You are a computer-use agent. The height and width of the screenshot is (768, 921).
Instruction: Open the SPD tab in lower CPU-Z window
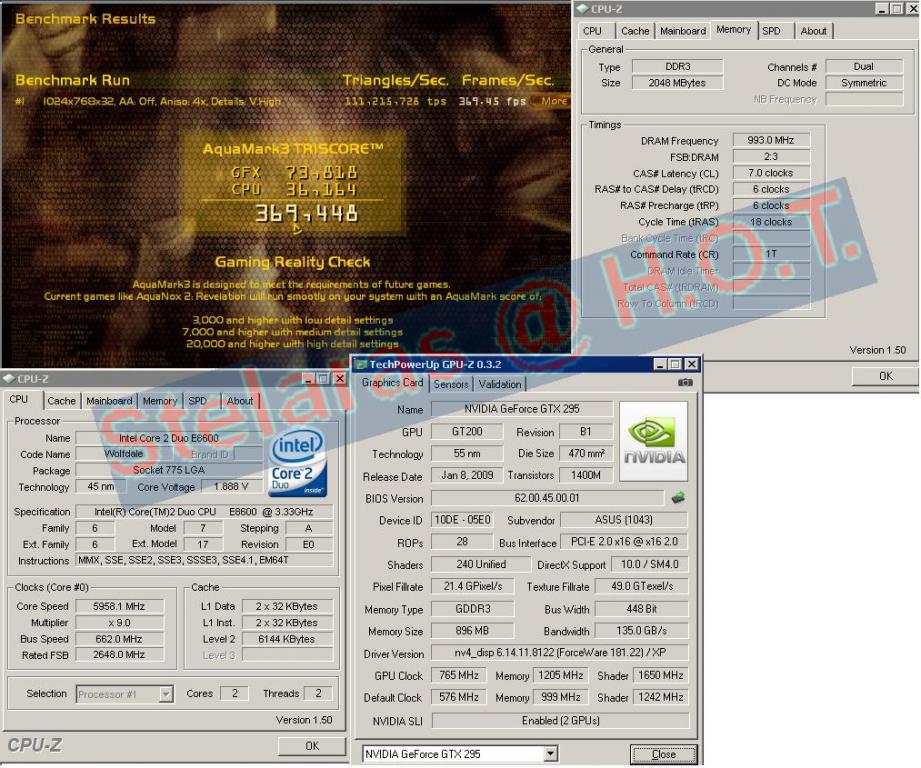[197, 400]
